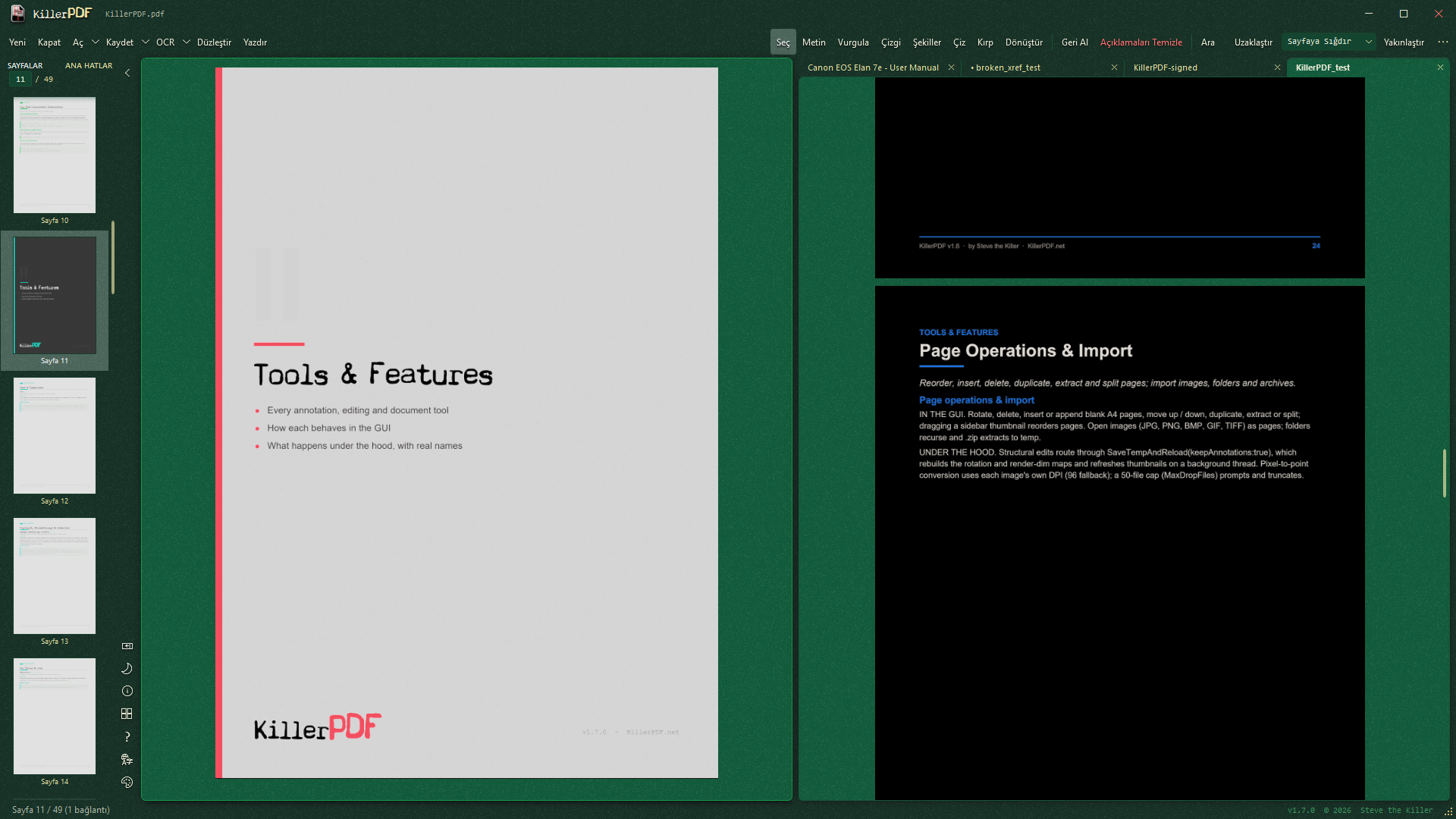Click the right document pane scrollbar handle

coord(1444,473)
